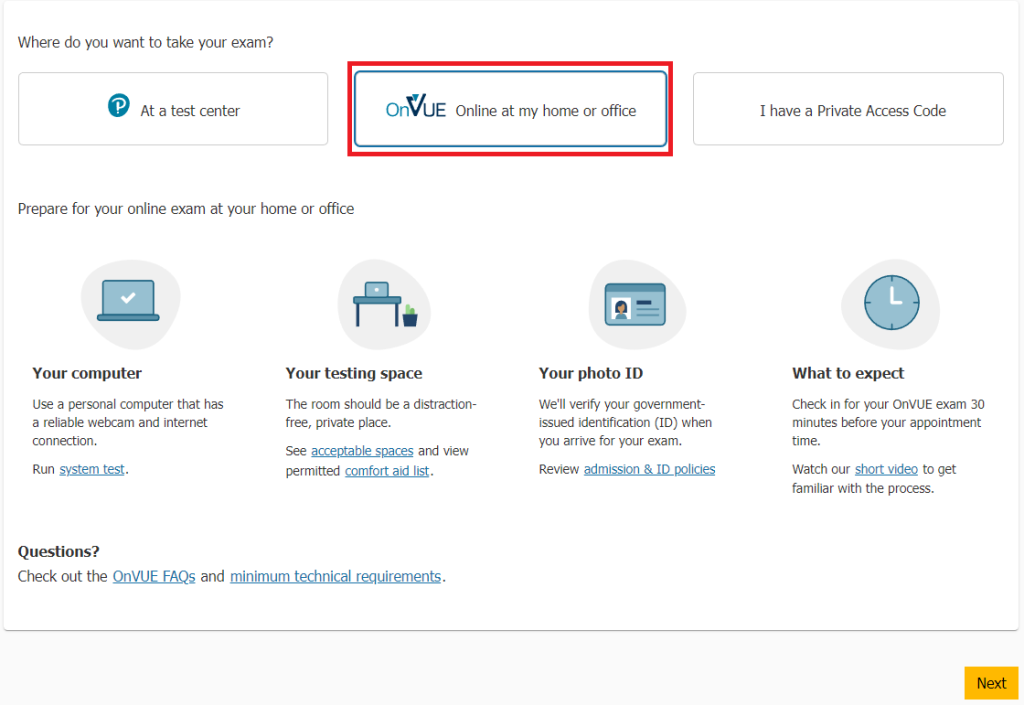Image resolution: width=1024 pixels, height=705 pixels.
Task: Open minimum technical requirements link
Action: tap(336, 576)
